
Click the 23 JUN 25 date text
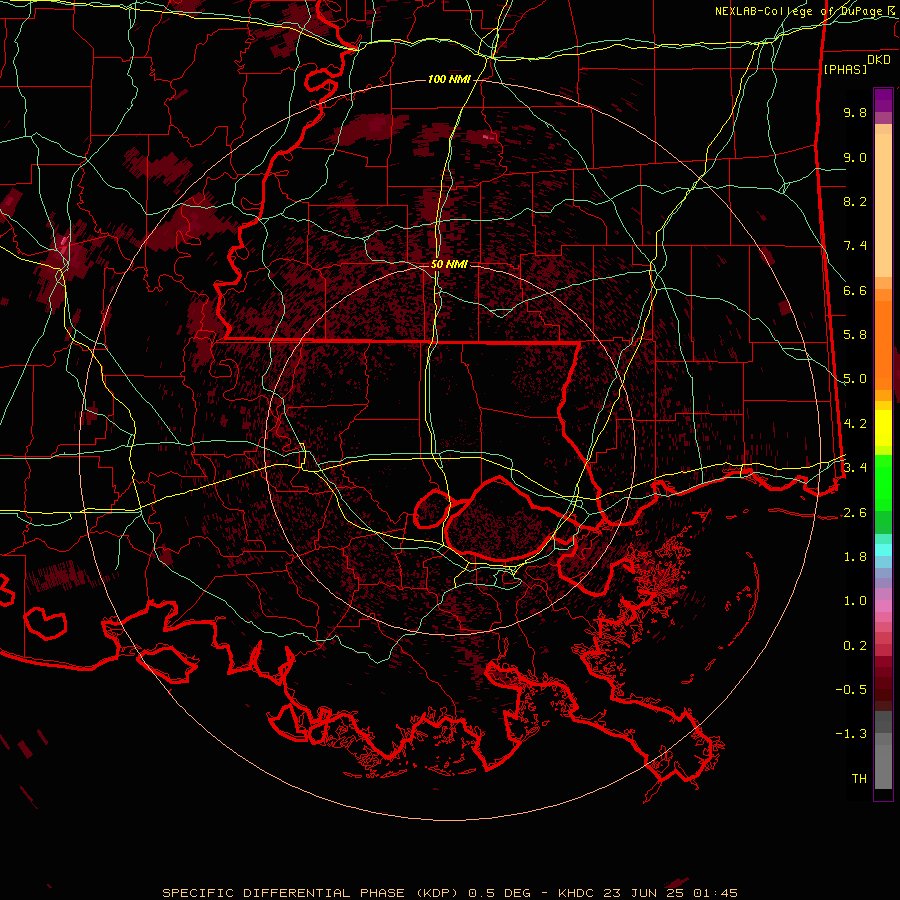click(643, 893)
